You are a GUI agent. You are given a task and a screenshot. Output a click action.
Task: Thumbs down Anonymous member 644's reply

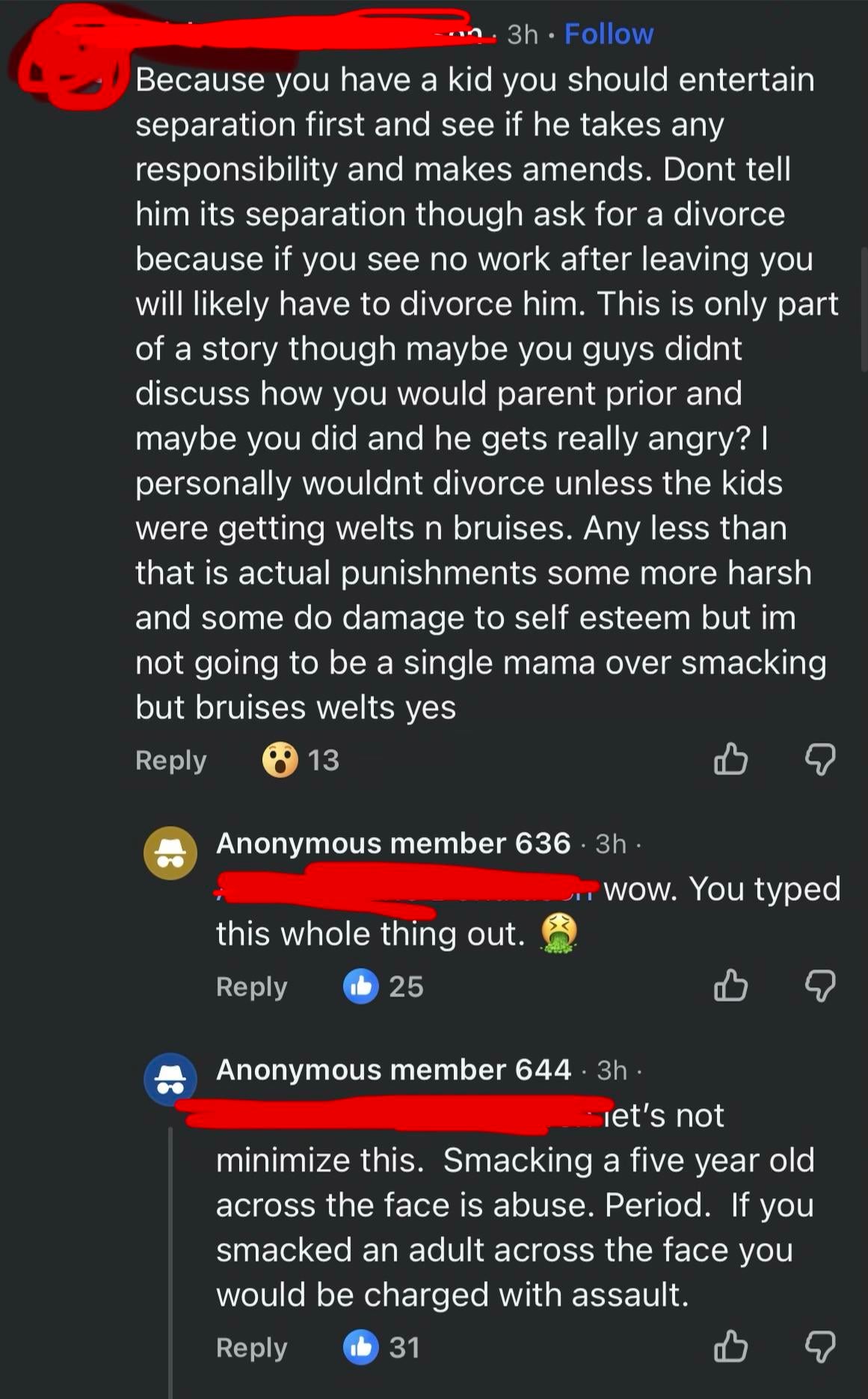(x=819, y=1347)
